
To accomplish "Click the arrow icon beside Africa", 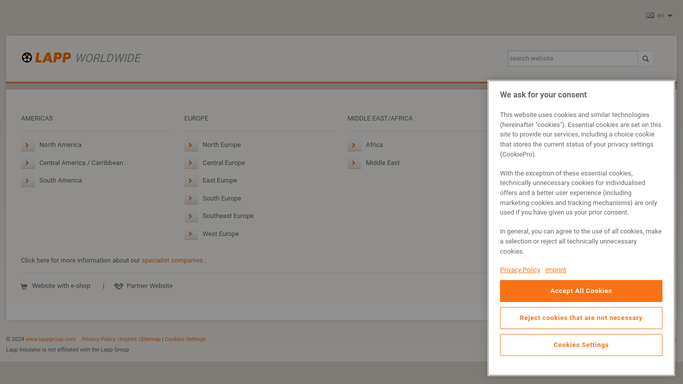I will pyautogui.click(x=354, y=145).
